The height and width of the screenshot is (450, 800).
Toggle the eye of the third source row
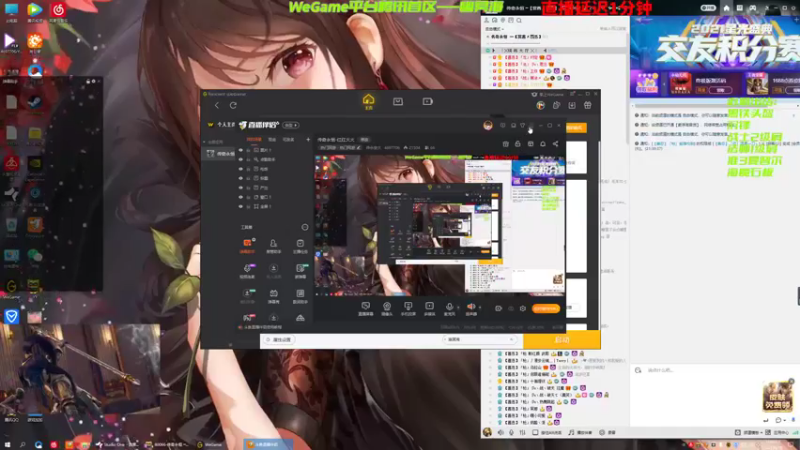(x=241, y=169)
